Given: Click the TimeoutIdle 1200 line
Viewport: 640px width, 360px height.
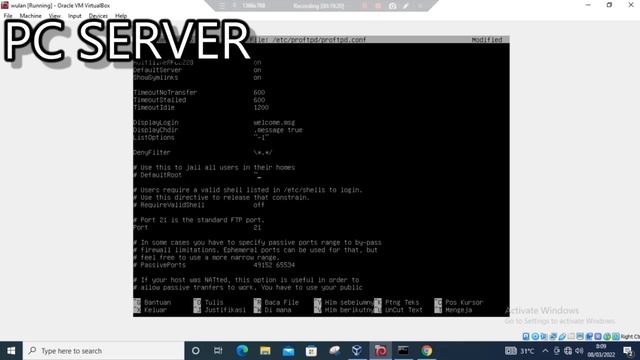Looking at the screenshot, I should (x=201, y=108).
